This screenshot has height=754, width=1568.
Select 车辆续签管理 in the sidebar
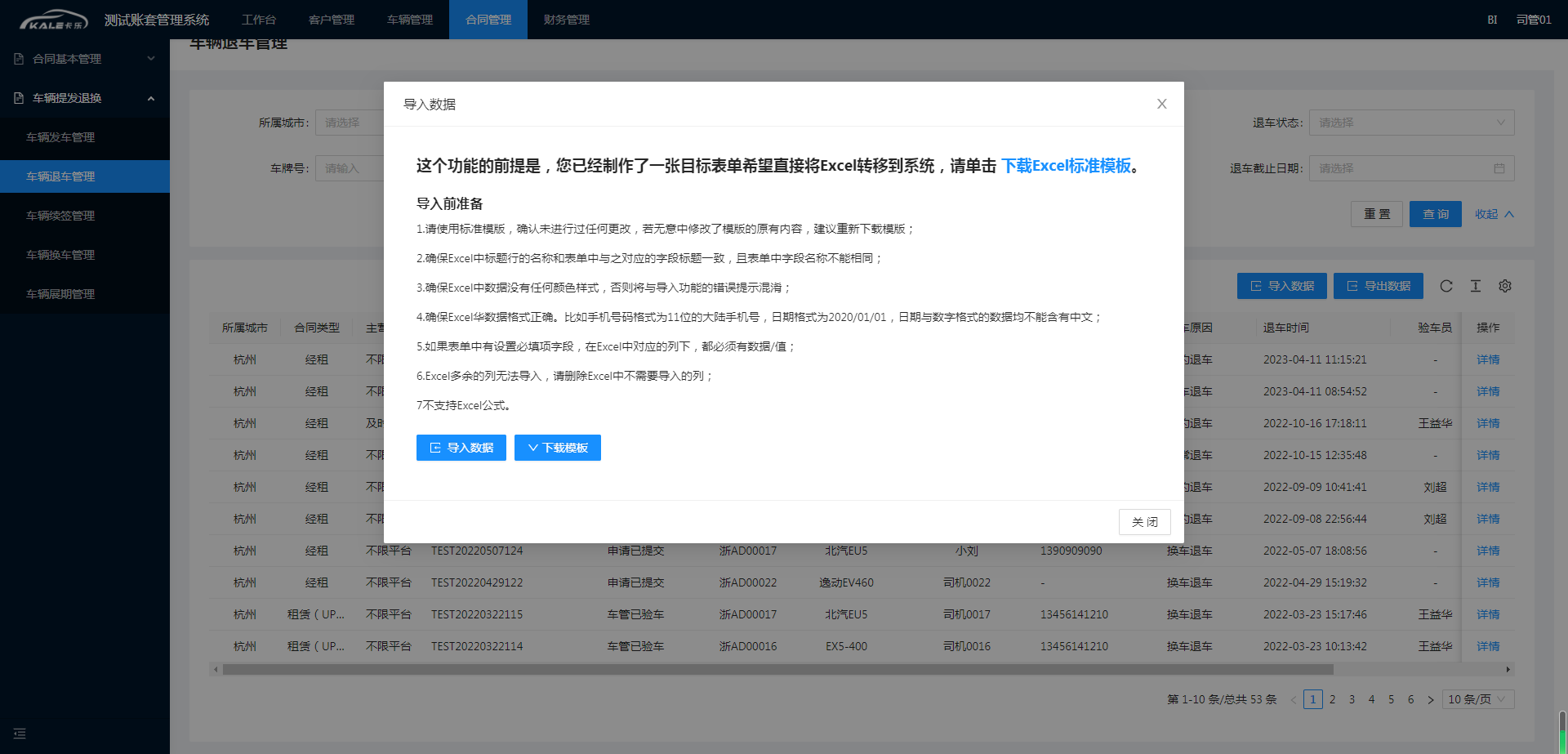[60, 216]
